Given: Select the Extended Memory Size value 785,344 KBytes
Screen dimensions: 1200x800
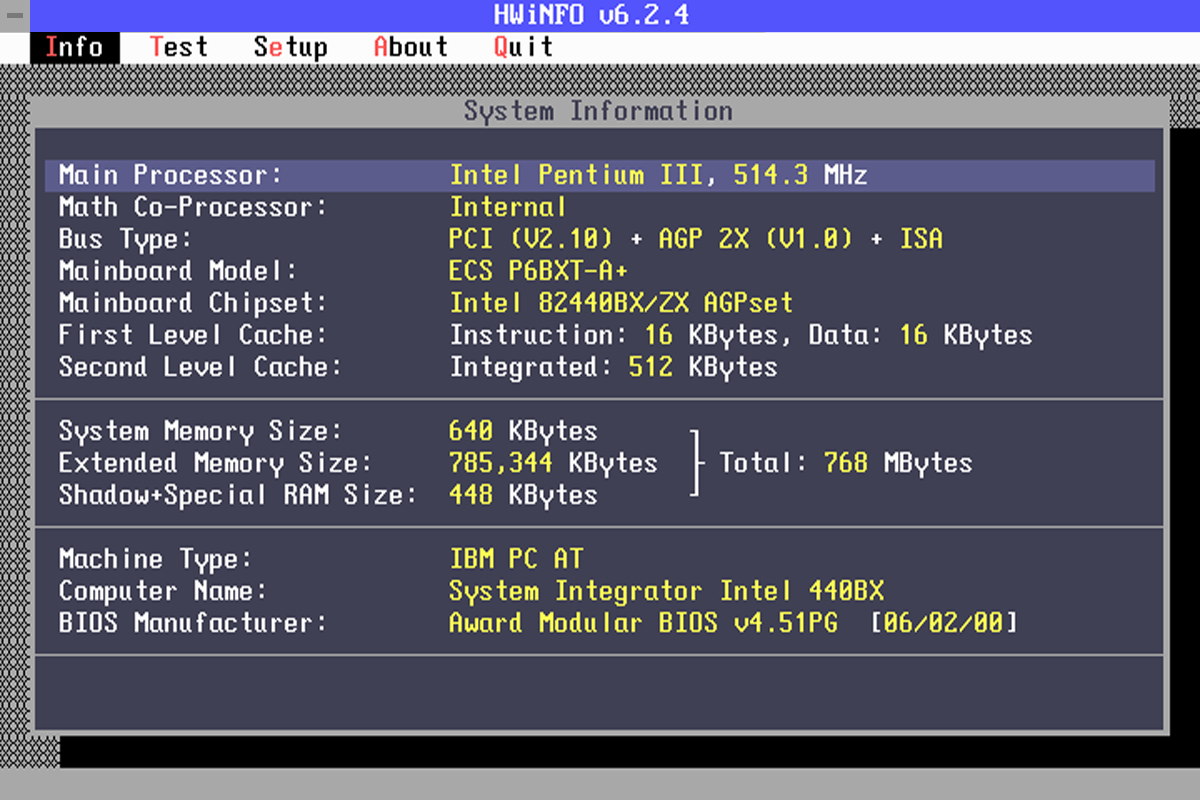Looking at the screenshot, I should [x=553, y=463].
